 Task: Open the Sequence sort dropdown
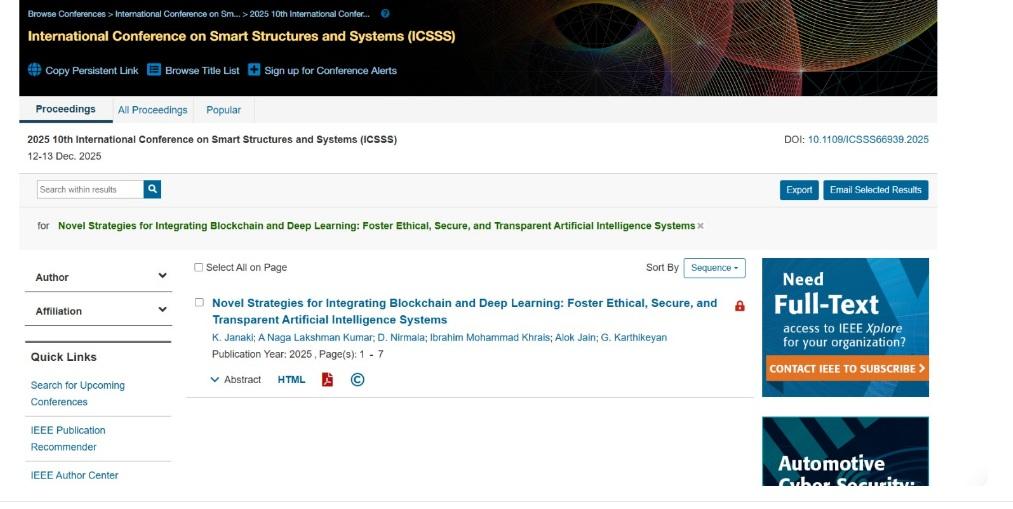(x=714, y=268)
